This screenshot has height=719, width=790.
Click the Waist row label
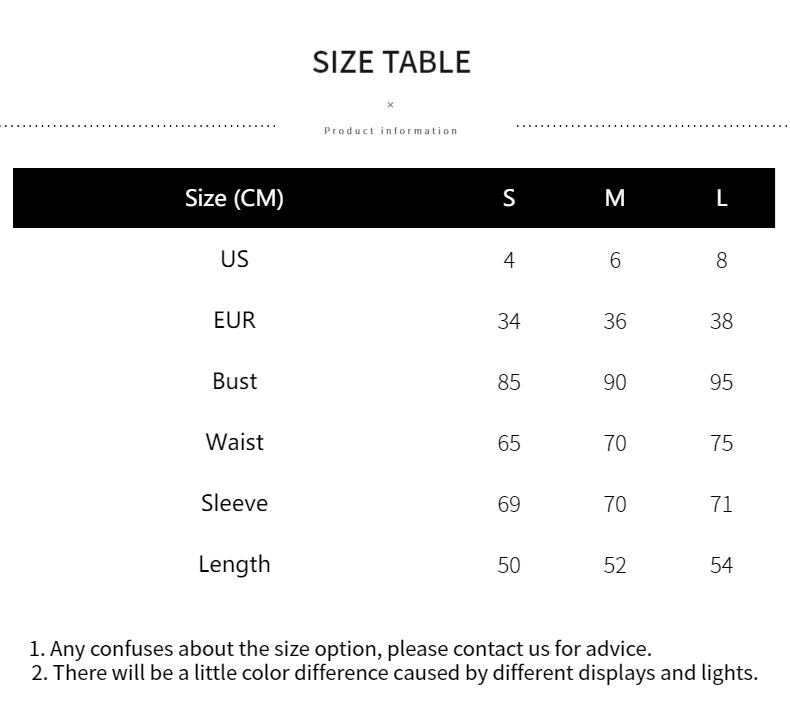point(234,442)
